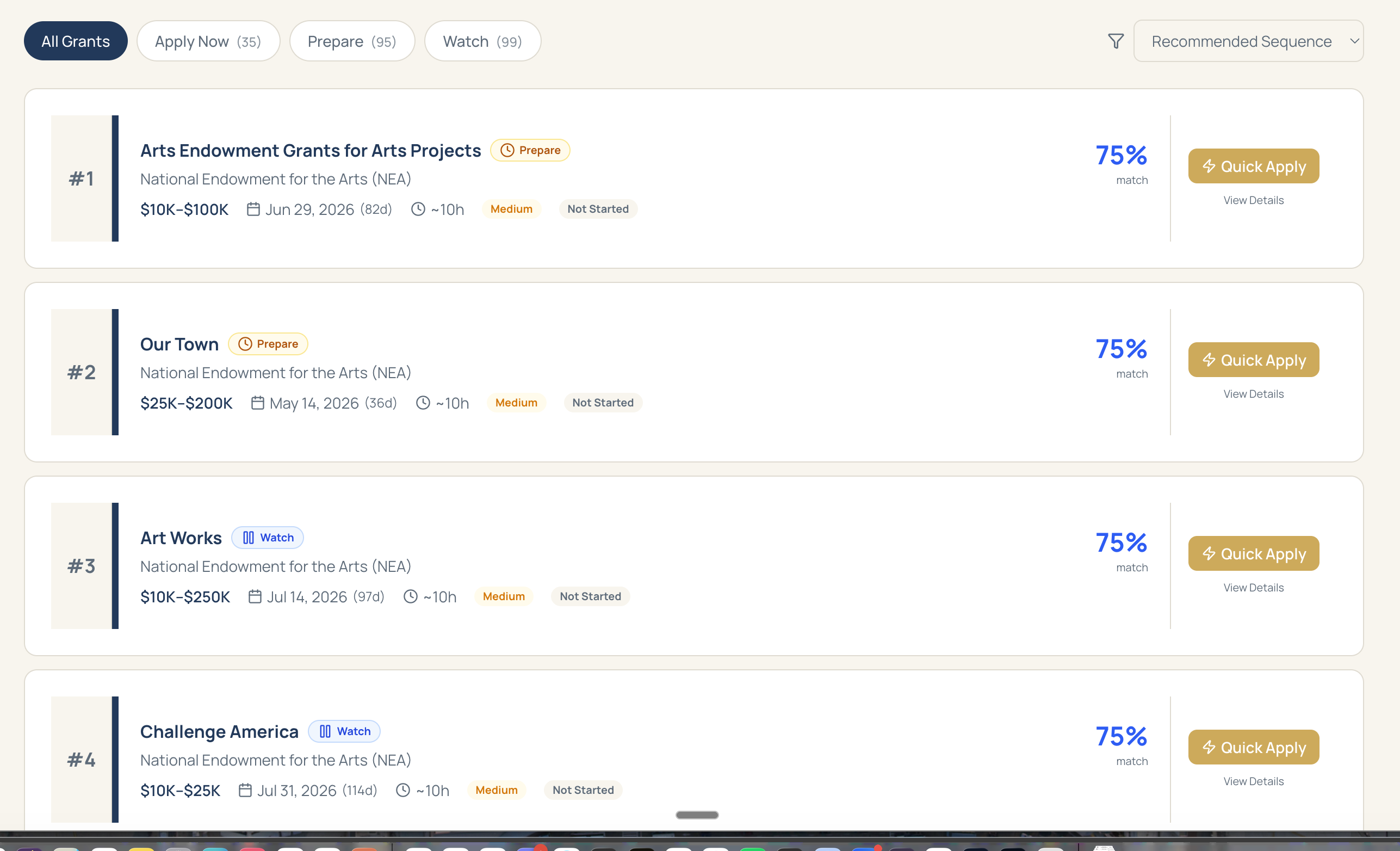Open View Details for Our Town
This screenshot has height=851, width=1400.
[x=1253, y=394]
